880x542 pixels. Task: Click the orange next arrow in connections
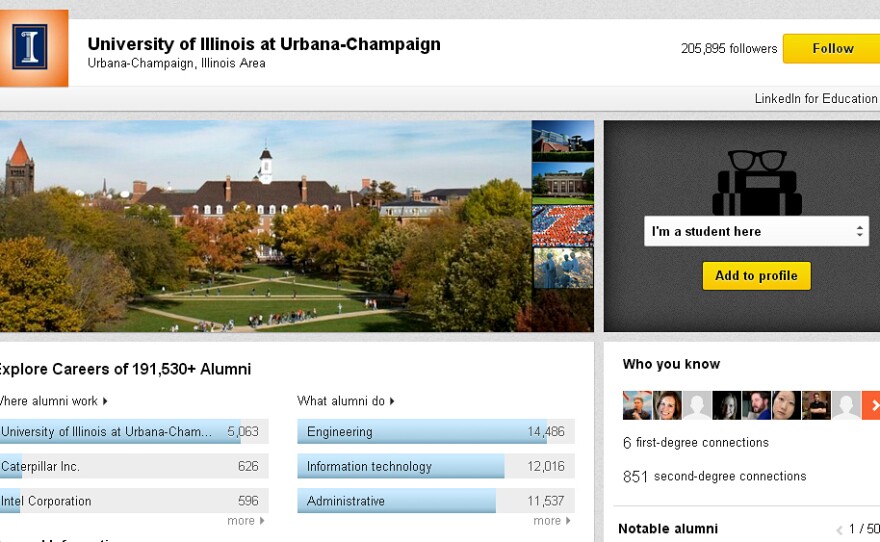point(872,405)
